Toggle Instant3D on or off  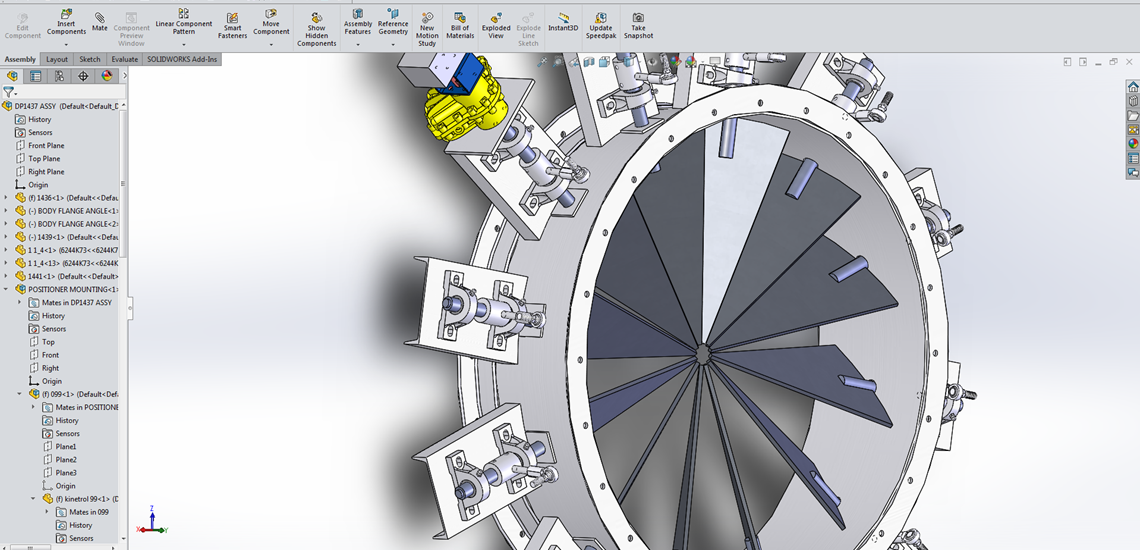point(563,21)
